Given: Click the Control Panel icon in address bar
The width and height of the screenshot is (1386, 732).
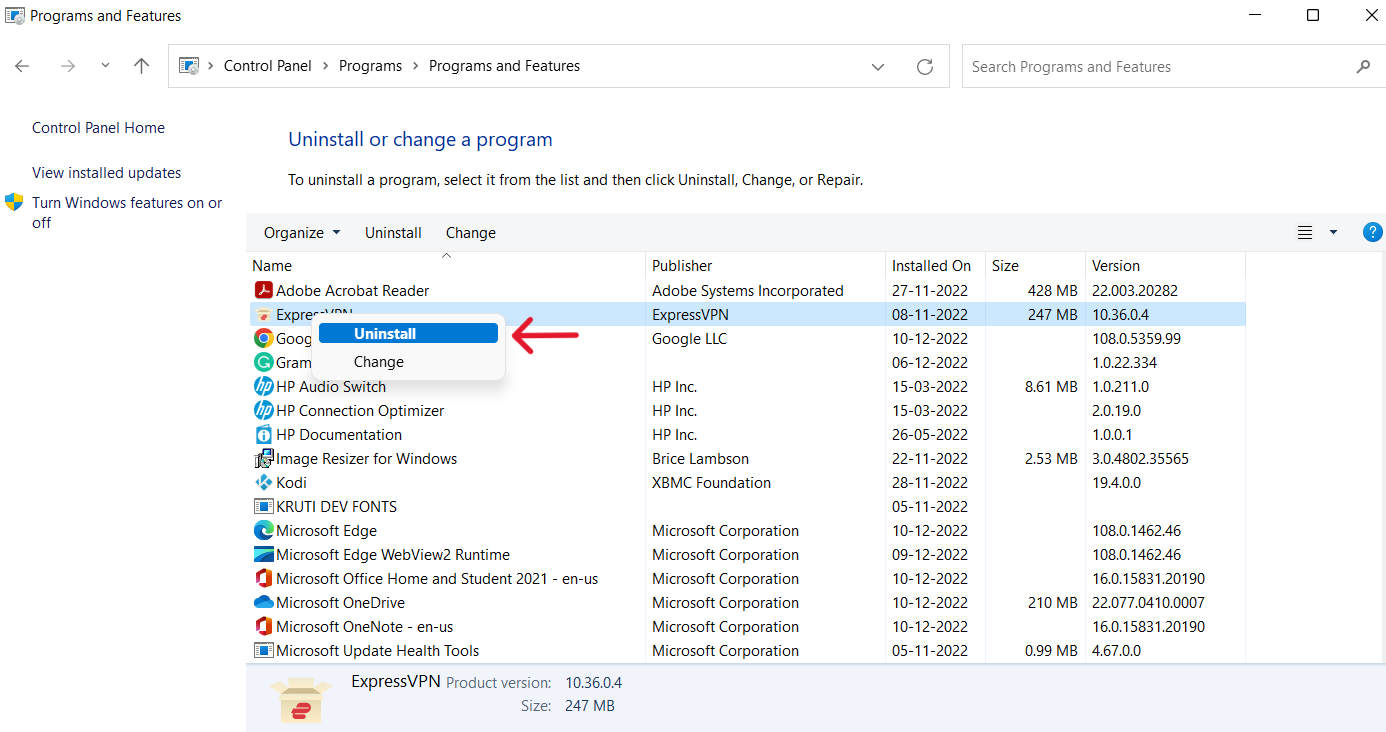Looking at the screenshot, I should point(188,66).
